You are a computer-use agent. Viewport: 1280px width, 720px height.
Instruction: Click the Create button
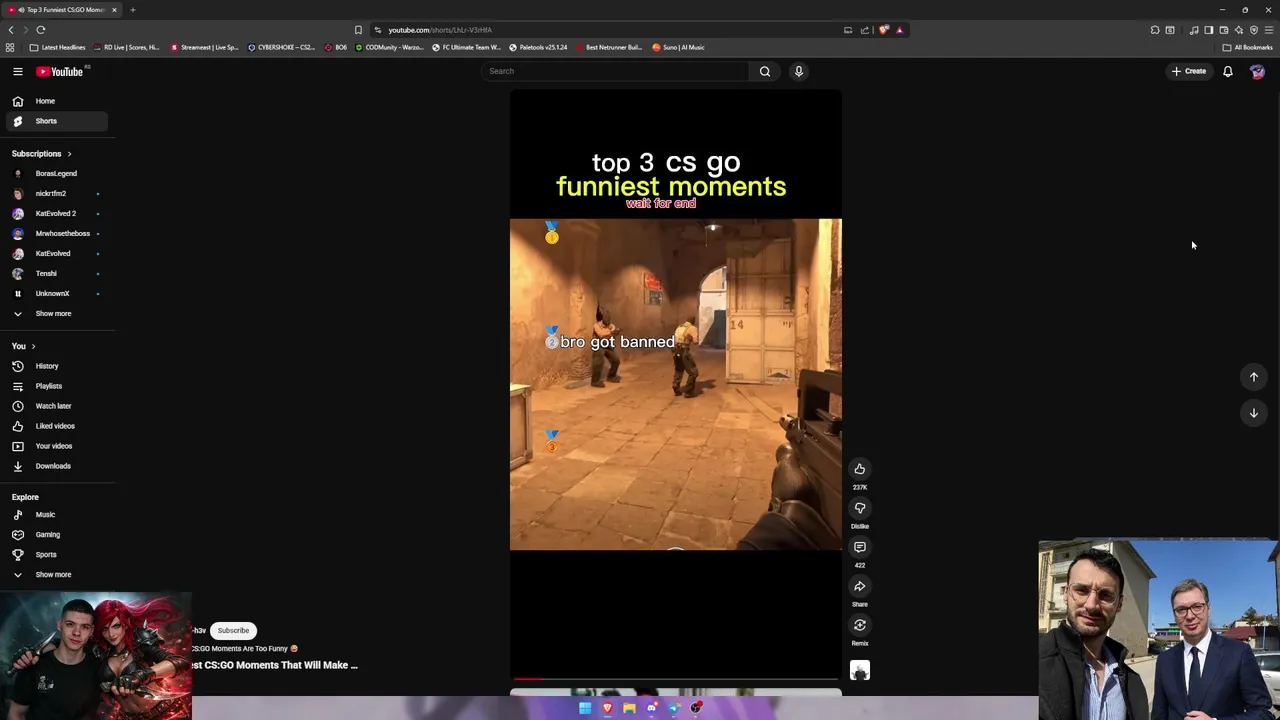tap(1189, 71)
